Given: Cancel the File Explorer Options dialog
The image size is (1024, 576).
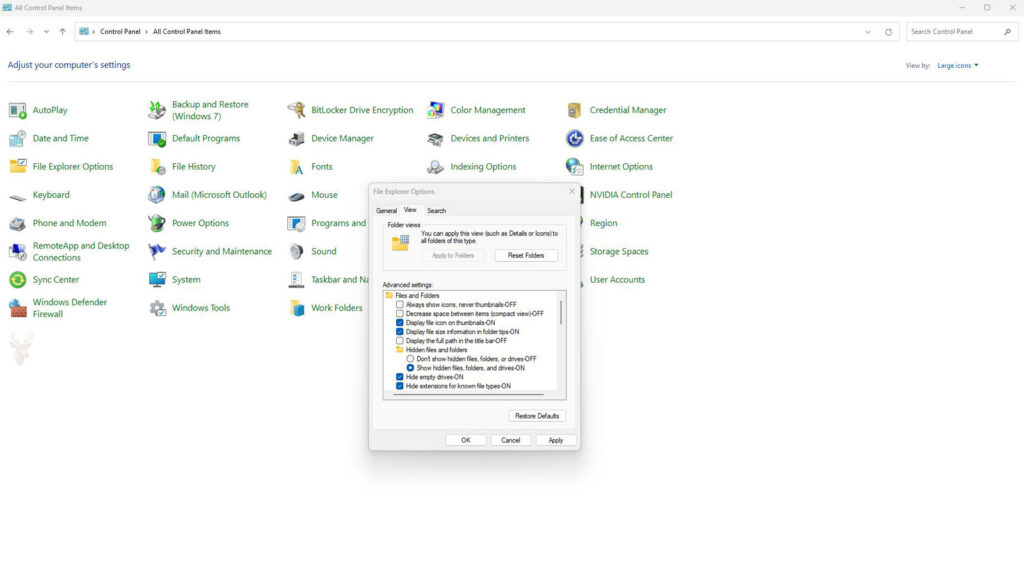Looking at the screenshot, I should tap(511, 440).
